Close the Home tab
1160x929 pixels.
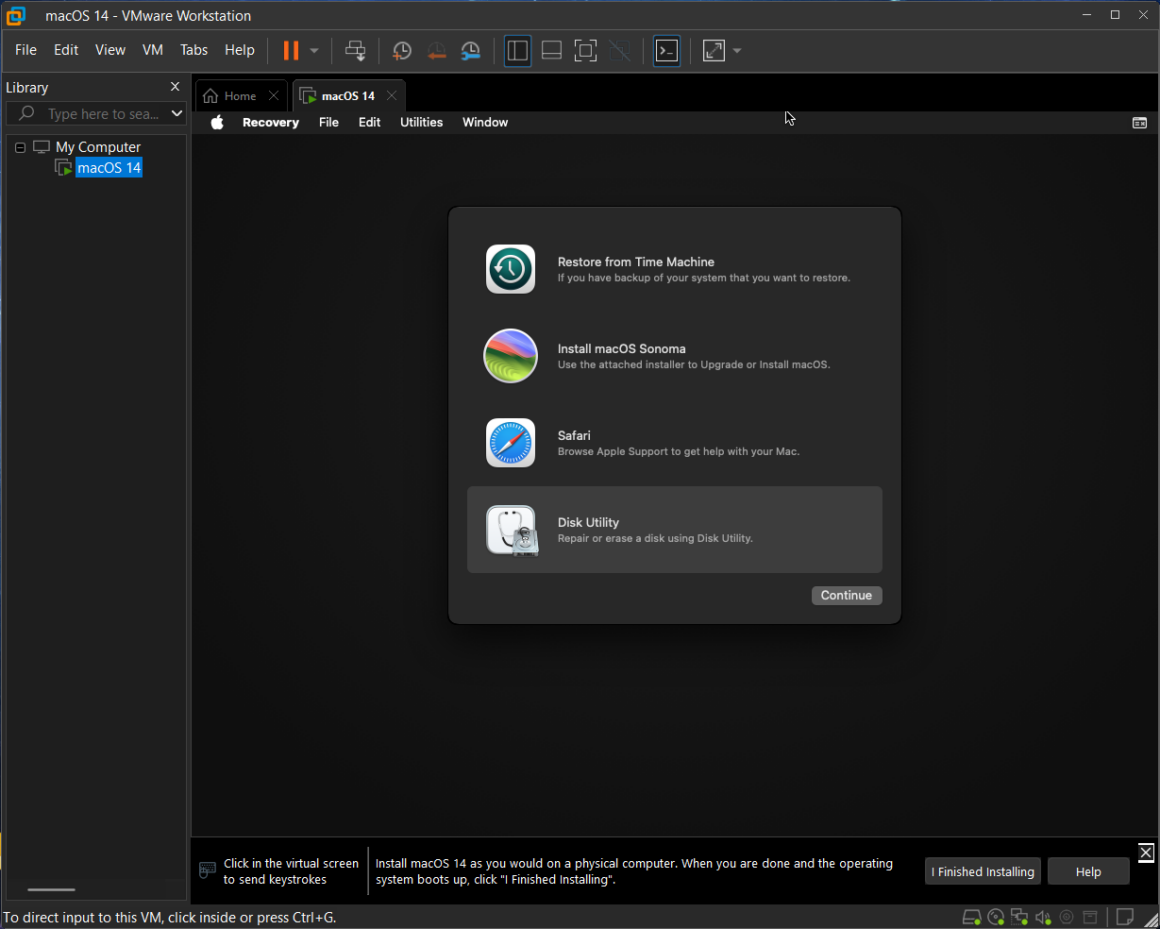click(274, 96)
